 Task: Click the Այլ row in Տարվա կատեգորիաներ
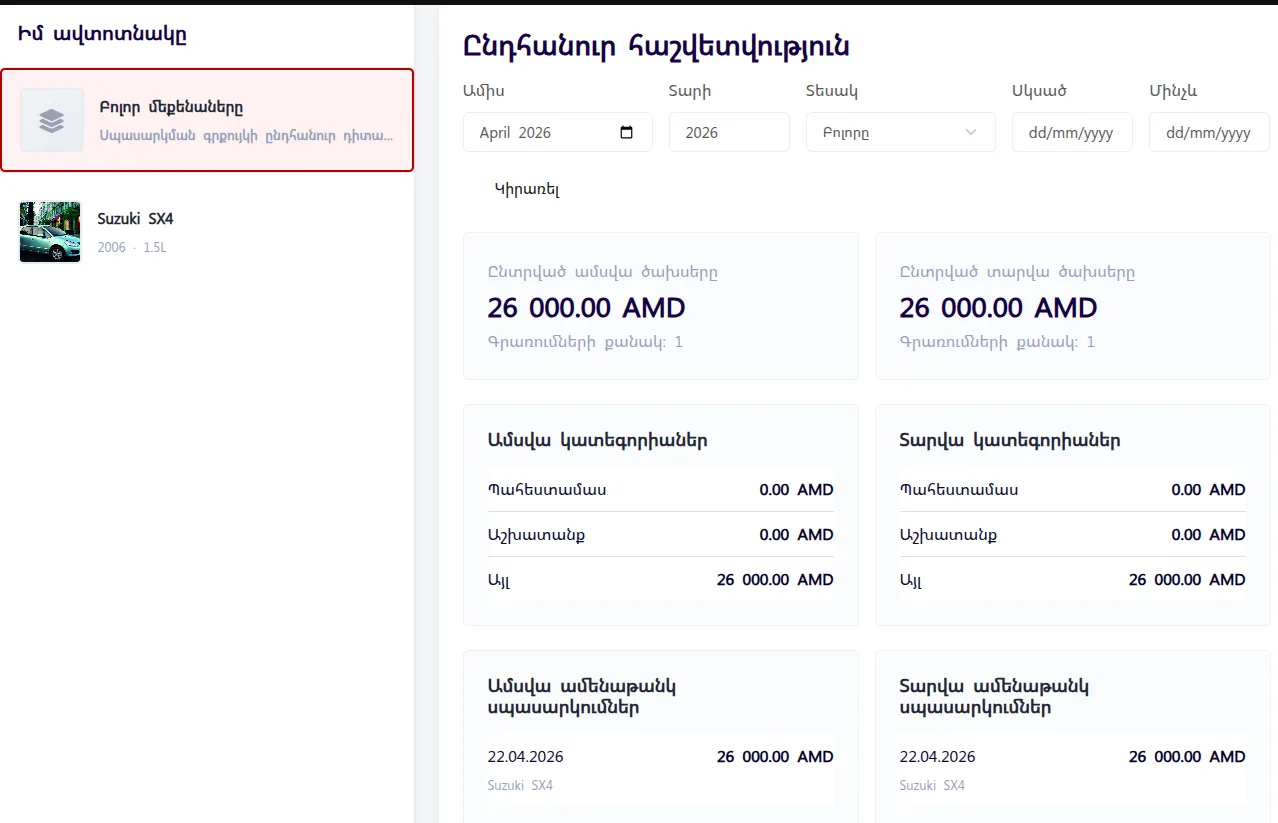point(1072,579)
